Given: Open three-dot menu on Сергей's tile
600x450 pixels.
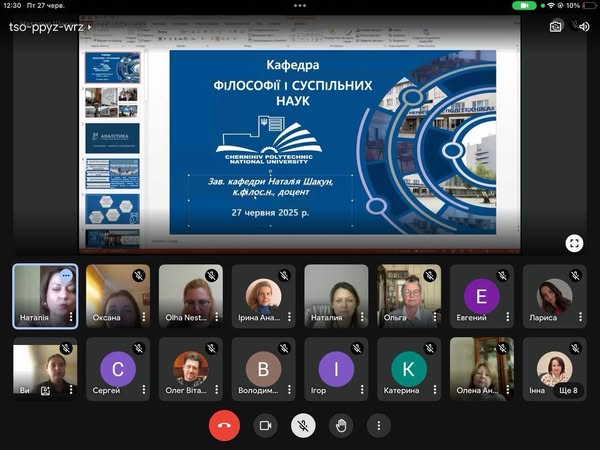Looking at the screenshot, I should pyautogui.click(x=144, y=390).
